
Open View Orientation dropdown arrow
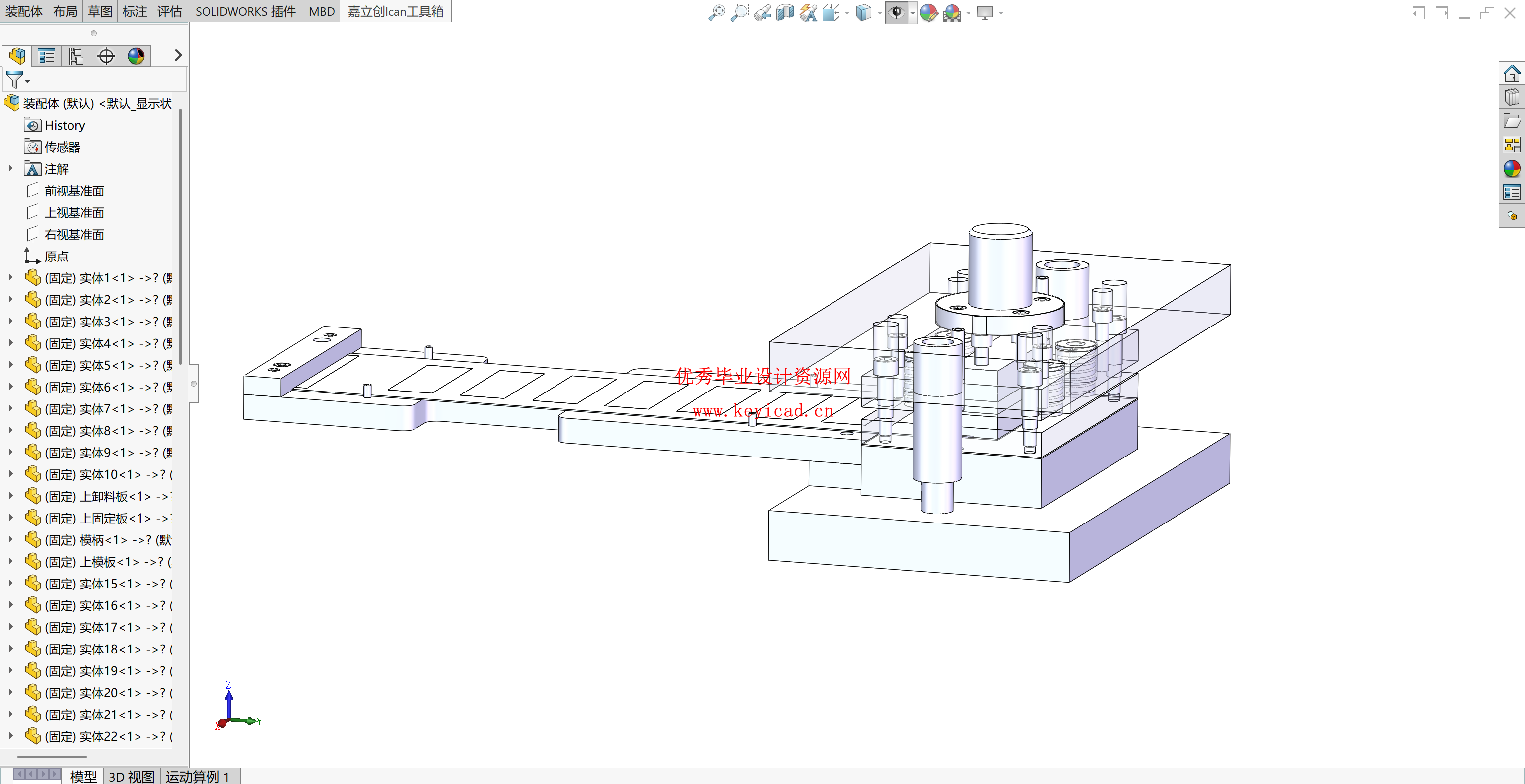pos(847,13)
